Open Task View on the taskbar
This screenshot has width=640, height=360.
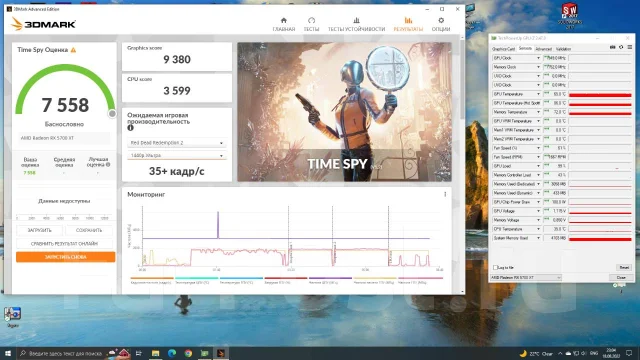[x=139, y=353]
